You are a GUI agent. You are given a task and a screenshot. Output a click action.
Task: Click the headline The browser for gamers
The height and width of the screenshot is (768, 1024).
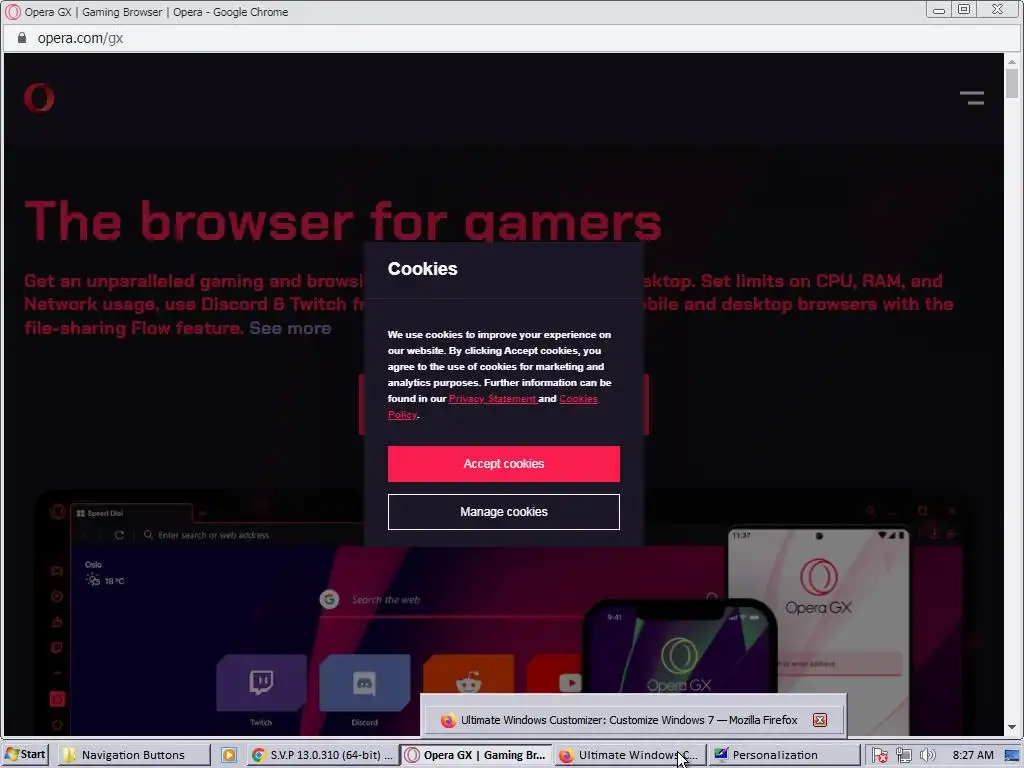344,221
